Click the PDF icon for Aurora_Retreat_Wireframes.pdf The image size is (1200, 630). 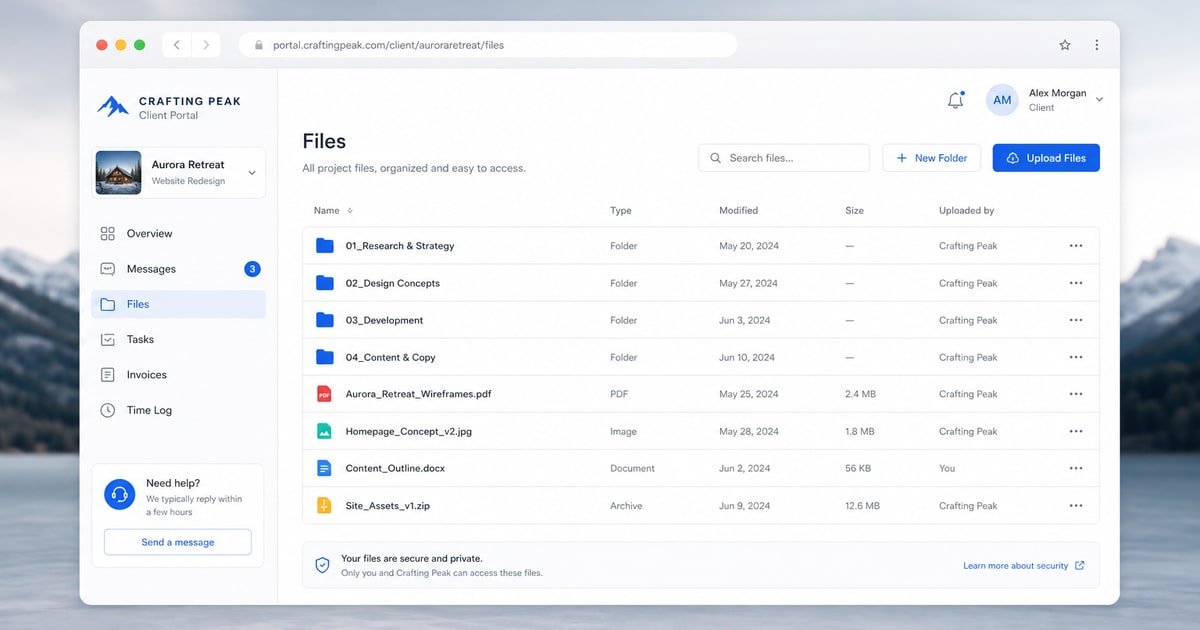click(x=324, y=394)
